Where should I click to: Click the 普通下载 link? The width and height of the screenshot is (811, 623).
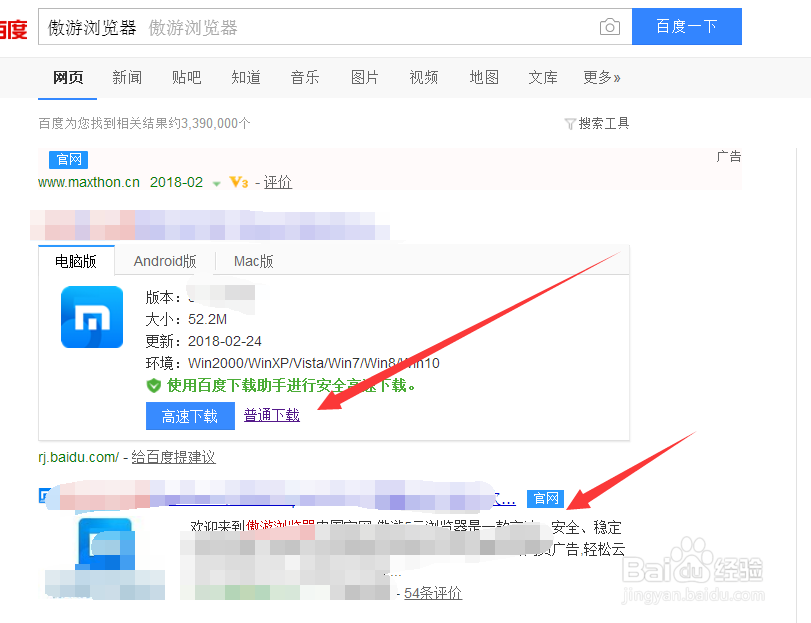click(272, 415)
